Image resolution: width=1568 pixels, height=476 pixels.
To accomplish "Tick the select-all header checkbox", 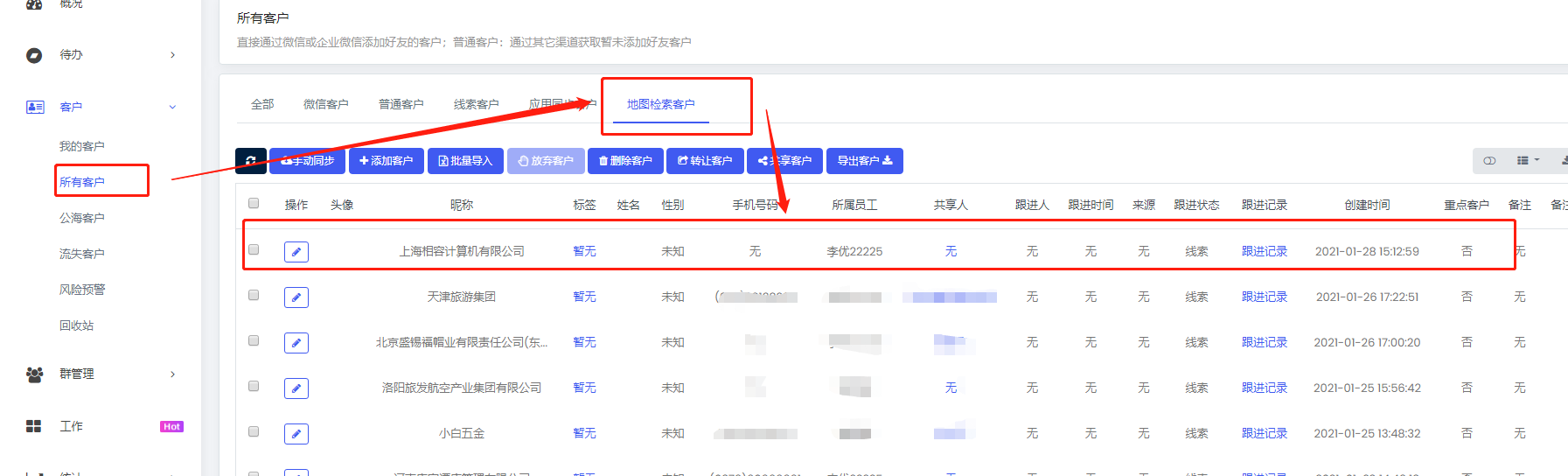I will click(254, 203).
